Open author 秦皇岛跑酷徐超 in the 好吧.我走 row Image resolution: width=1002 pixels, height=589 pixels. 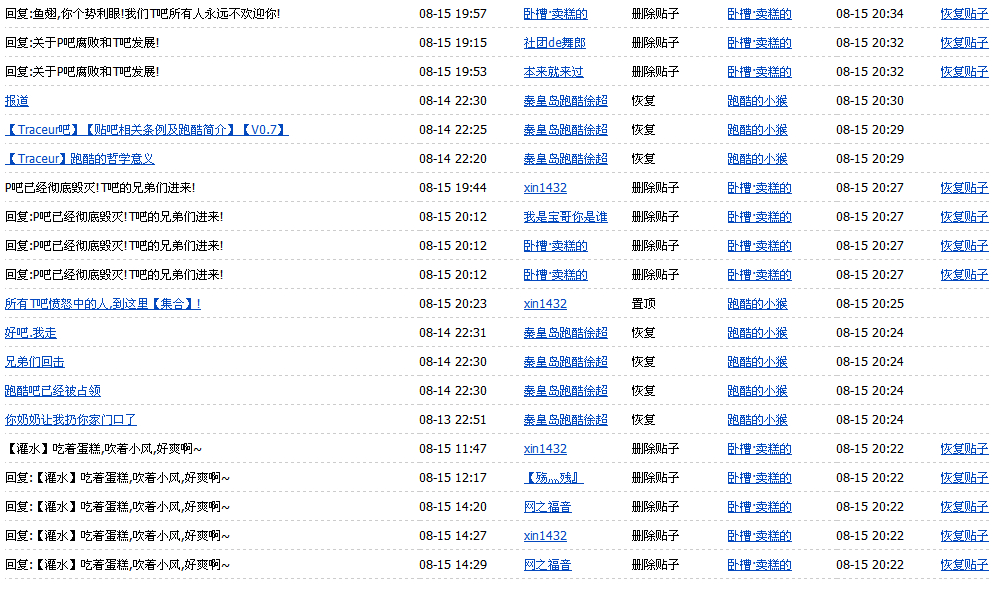click(566, 333)
